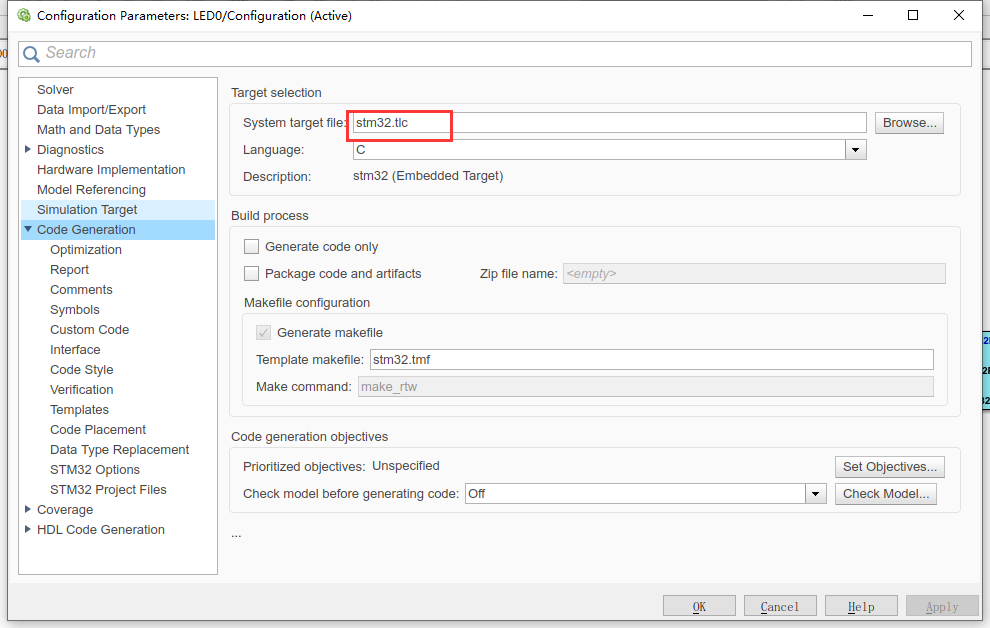This screenshot has width=990, height=628.
Task: Select Data Type Replacement
Action: (x=119, y=449)
